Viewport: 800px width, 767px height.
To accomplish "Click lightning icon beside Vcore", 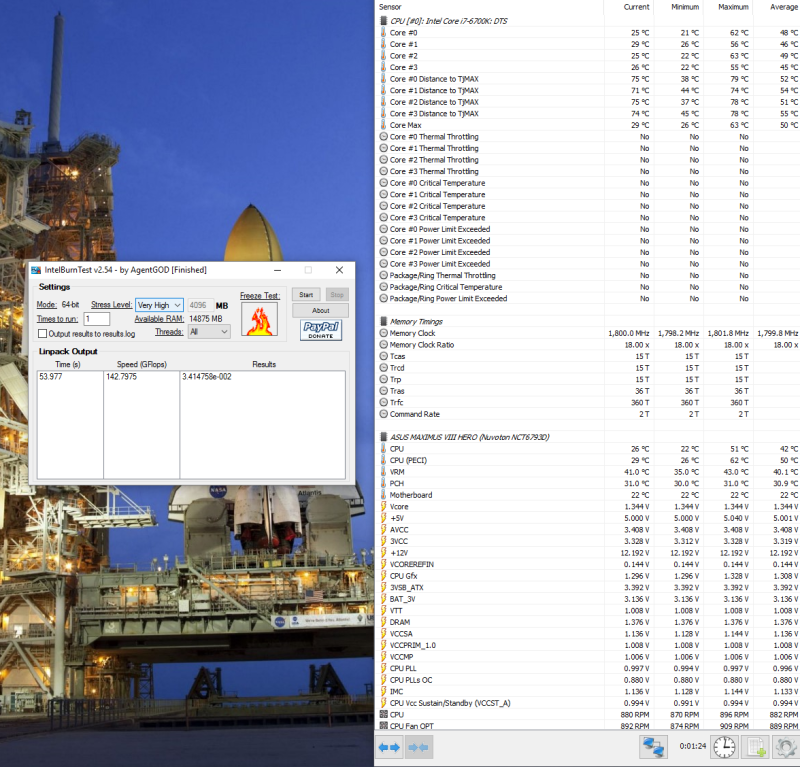I will [x=384, y=506].
